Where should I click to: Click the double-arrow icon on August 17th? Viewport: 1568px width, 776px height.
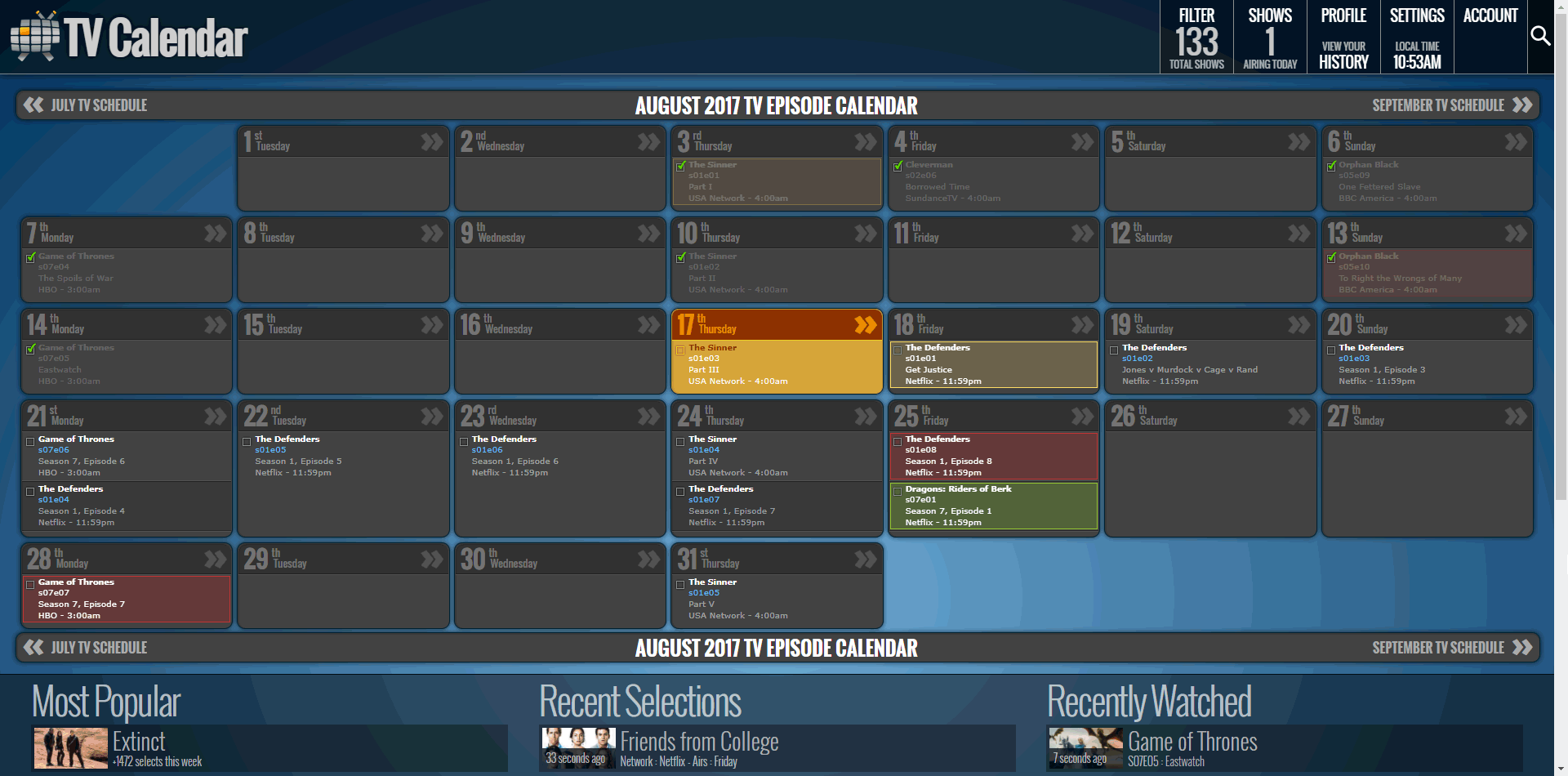point(865,324)
